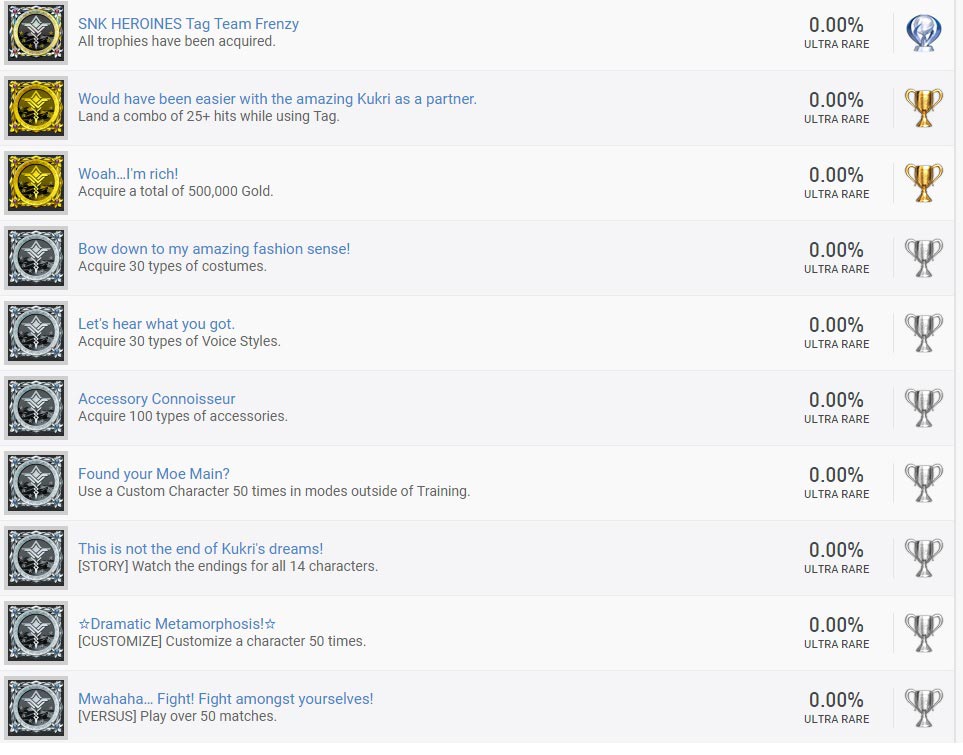The width and height of the screenshot is (963, 755).
Task: Click the SNK HEROINES platinum trophy thumbnail image
Action: (37, 33)
